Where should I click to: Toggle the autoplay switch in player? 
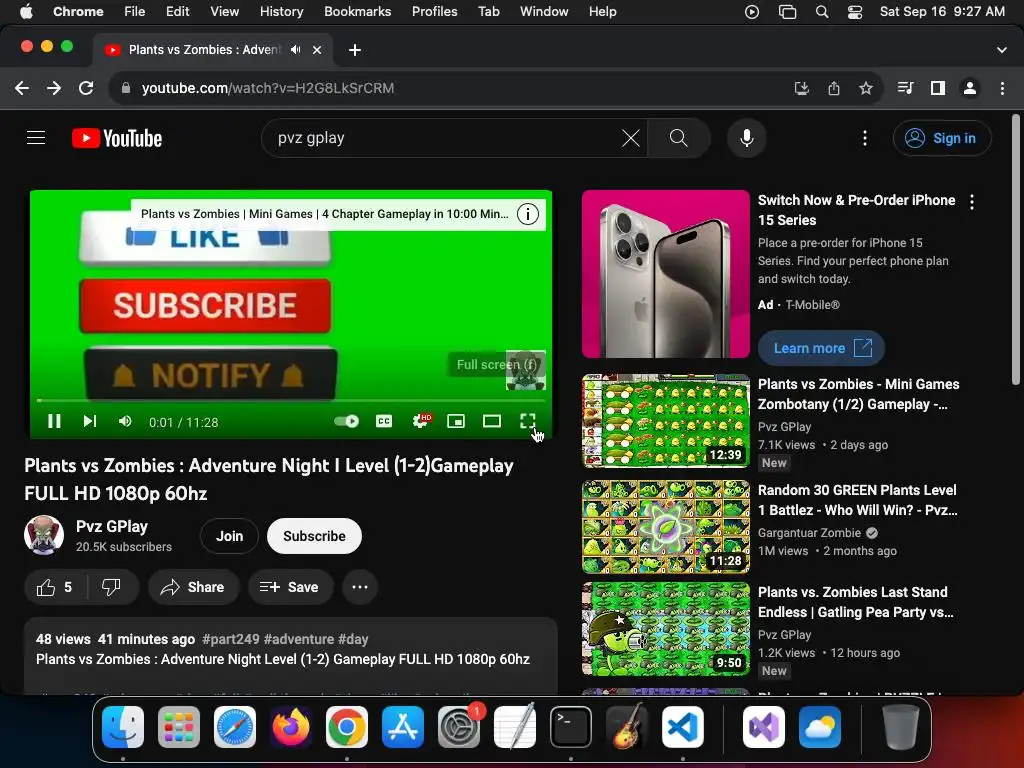coord(346,421)
